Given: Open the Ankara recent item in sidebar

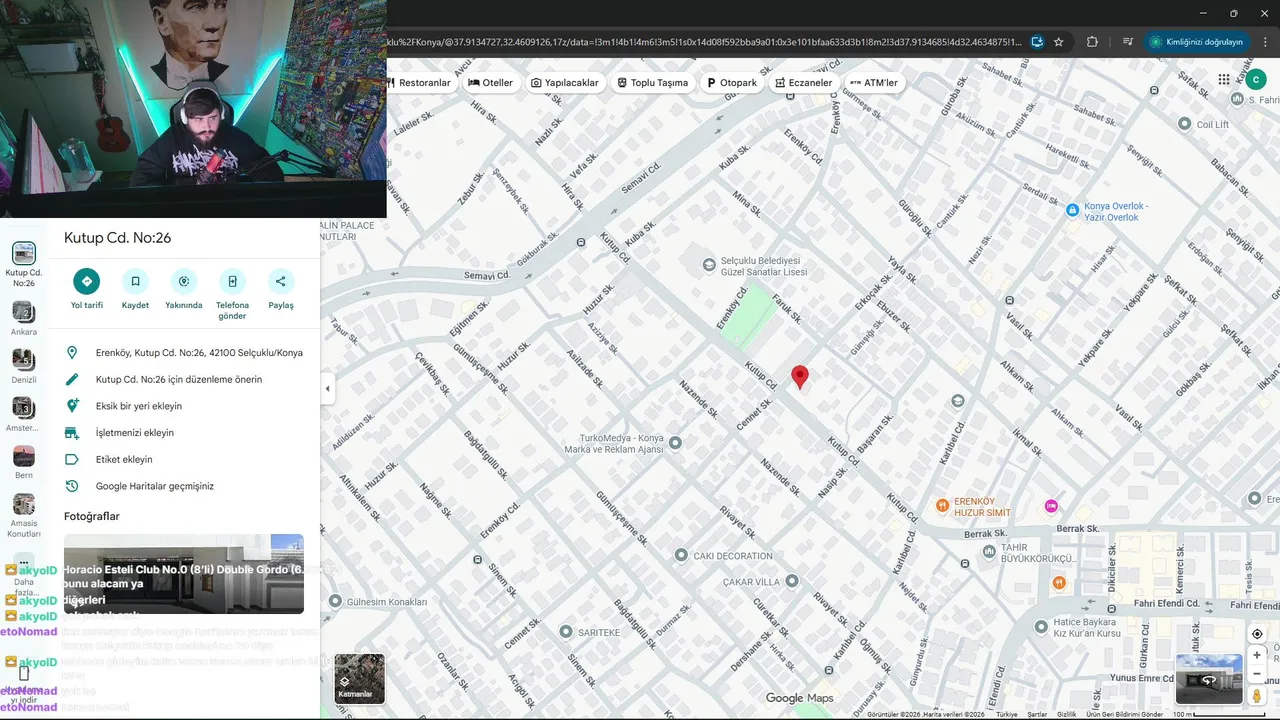Looking at the screenshot, I should [x=24, y=320].
